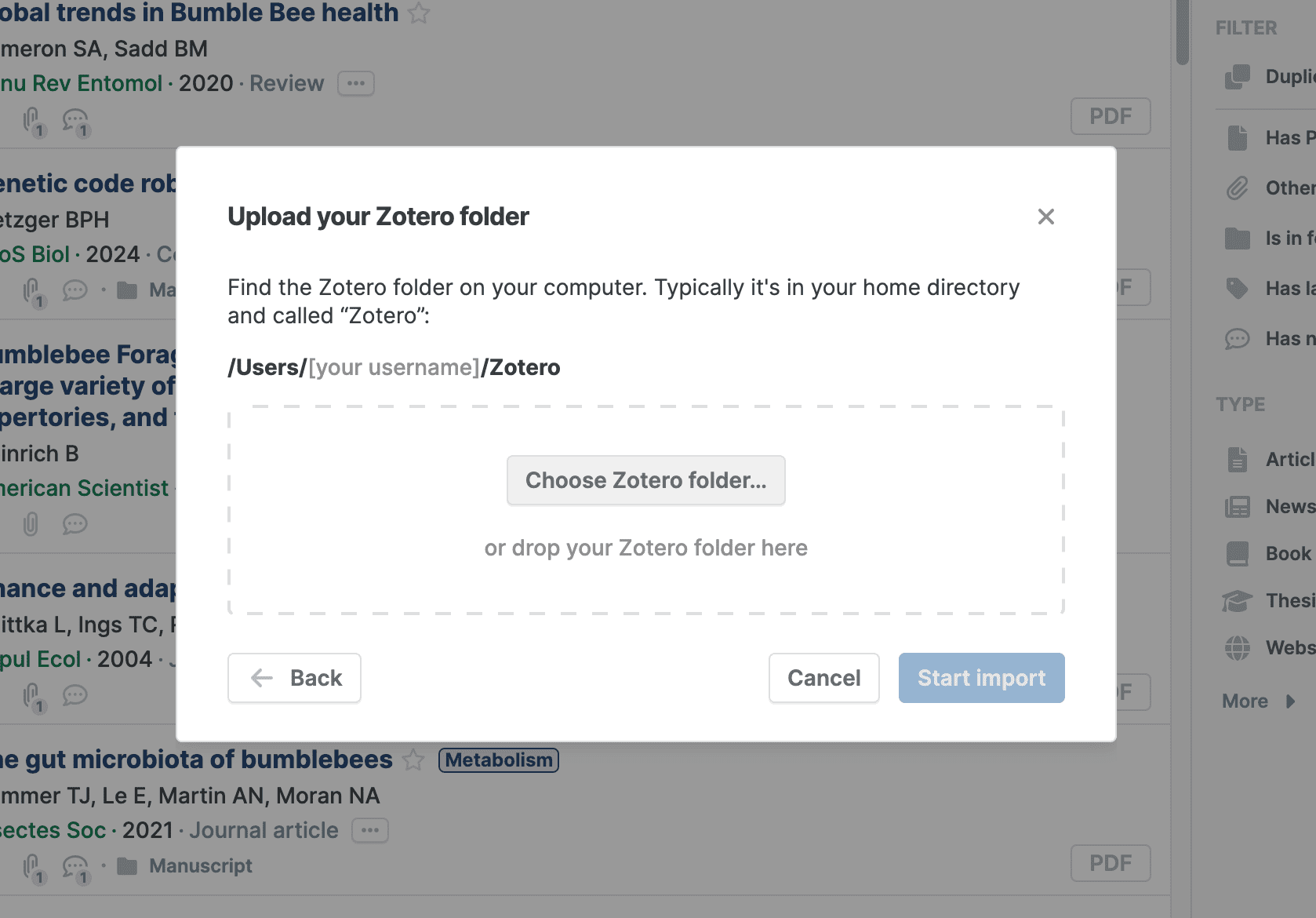
Task: Star the gut microbiota of bumblebees paper
Action: 413,760
